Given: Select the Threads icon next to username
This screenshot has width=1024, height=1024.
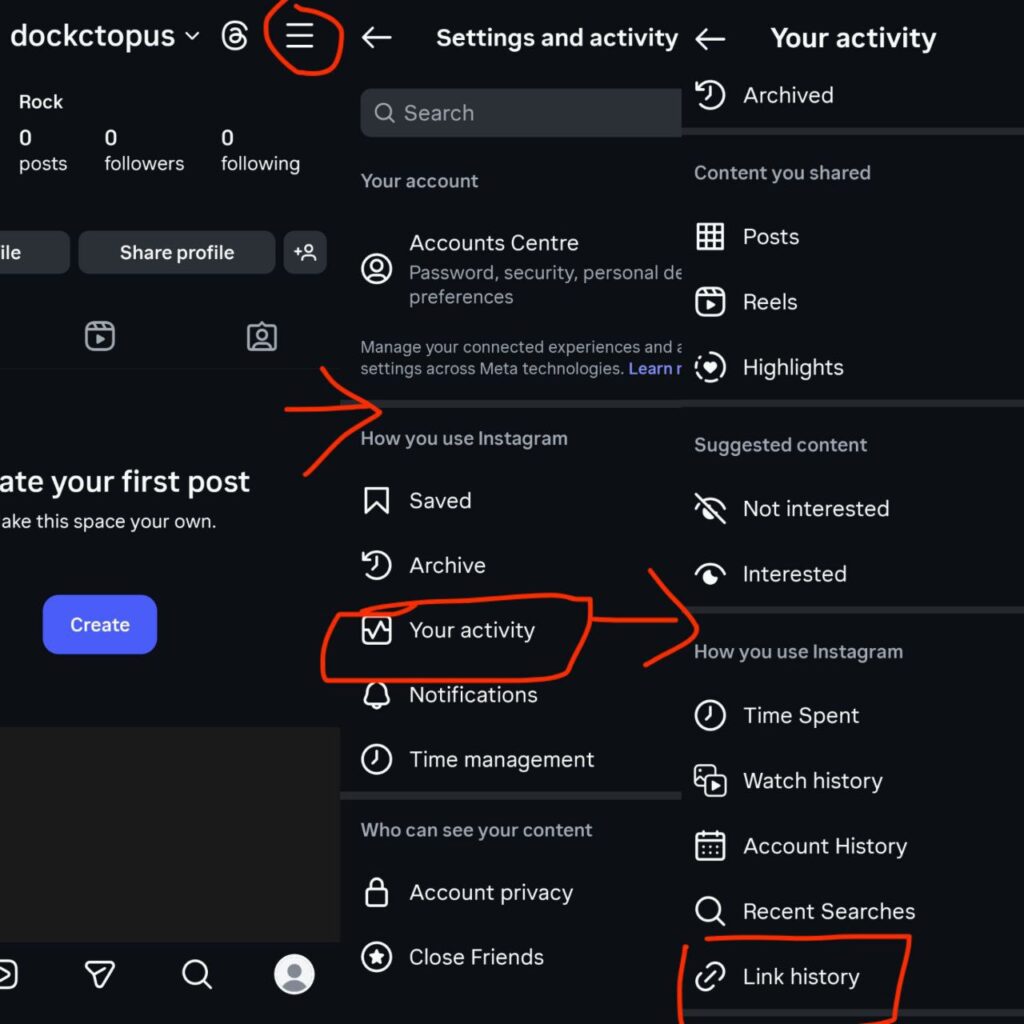Looking at the screenshot, I should (236, 35).
